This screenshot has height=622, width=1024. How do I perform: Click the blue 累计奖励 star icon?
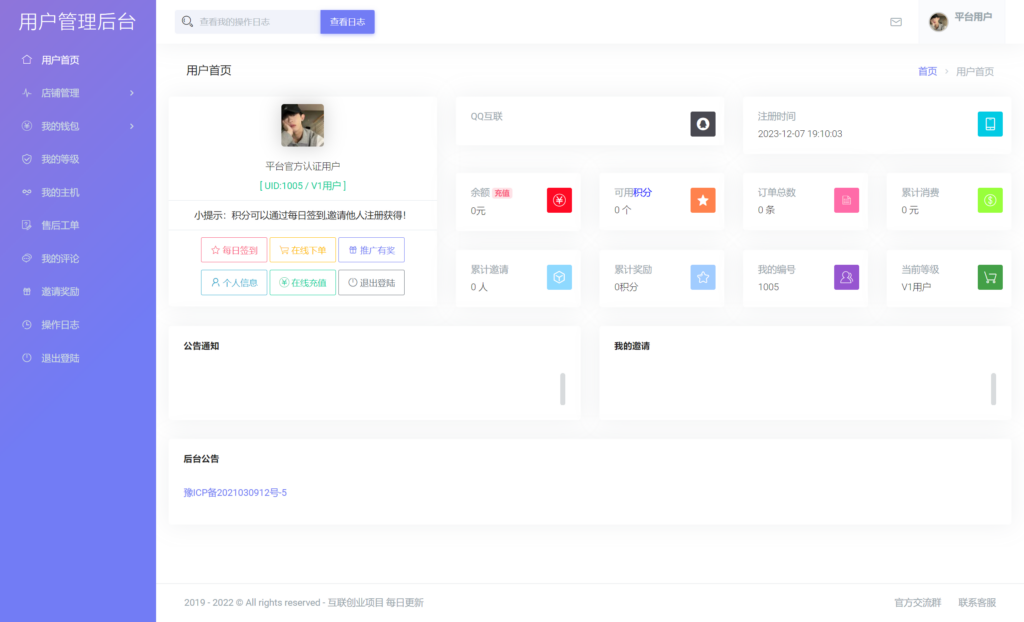click(703, 277)
